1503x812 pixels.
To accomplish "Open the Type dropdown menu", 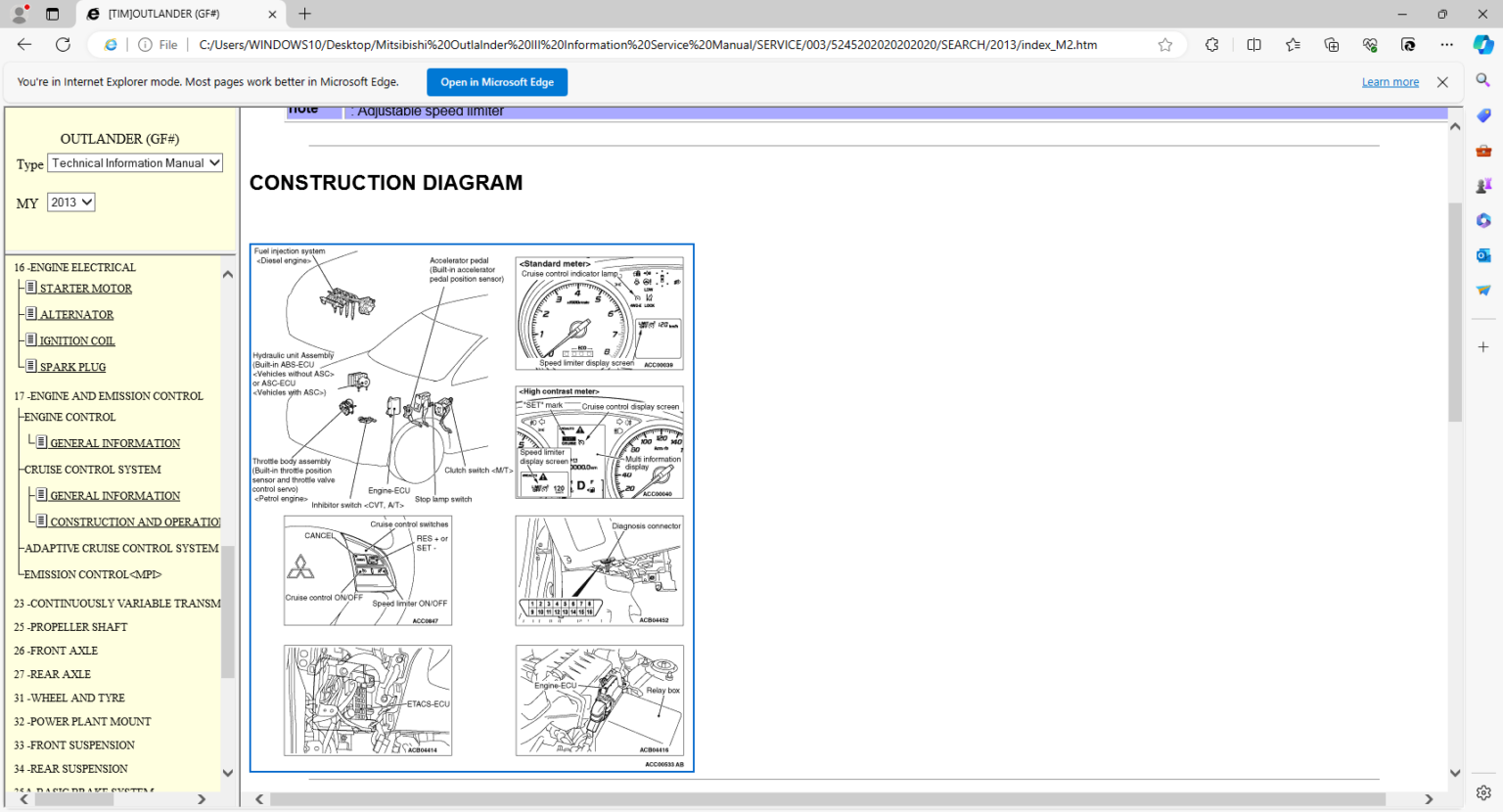I will 136,163.
